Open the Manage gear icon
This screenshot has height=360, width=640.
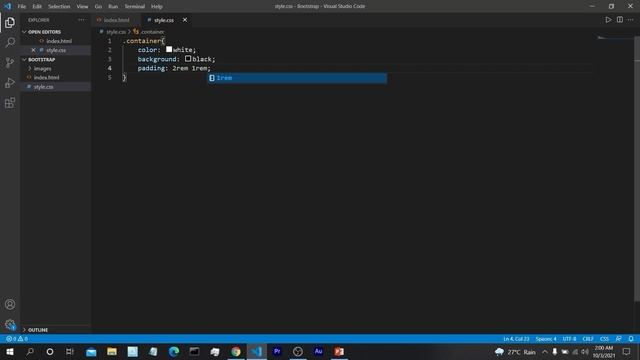point(10,325)
